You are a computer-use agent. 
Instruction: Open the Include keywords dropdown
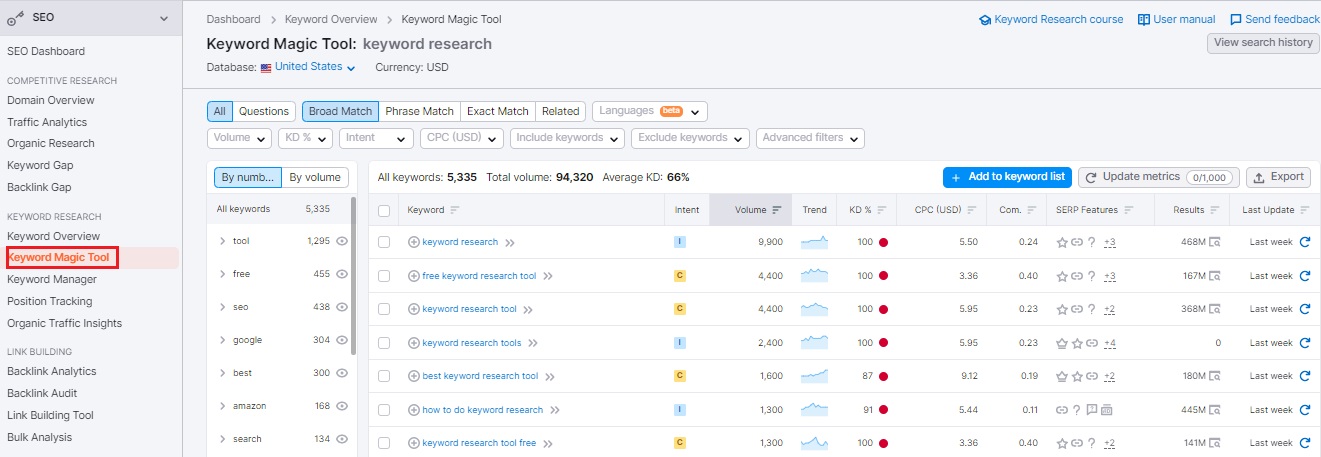(567, 138)
